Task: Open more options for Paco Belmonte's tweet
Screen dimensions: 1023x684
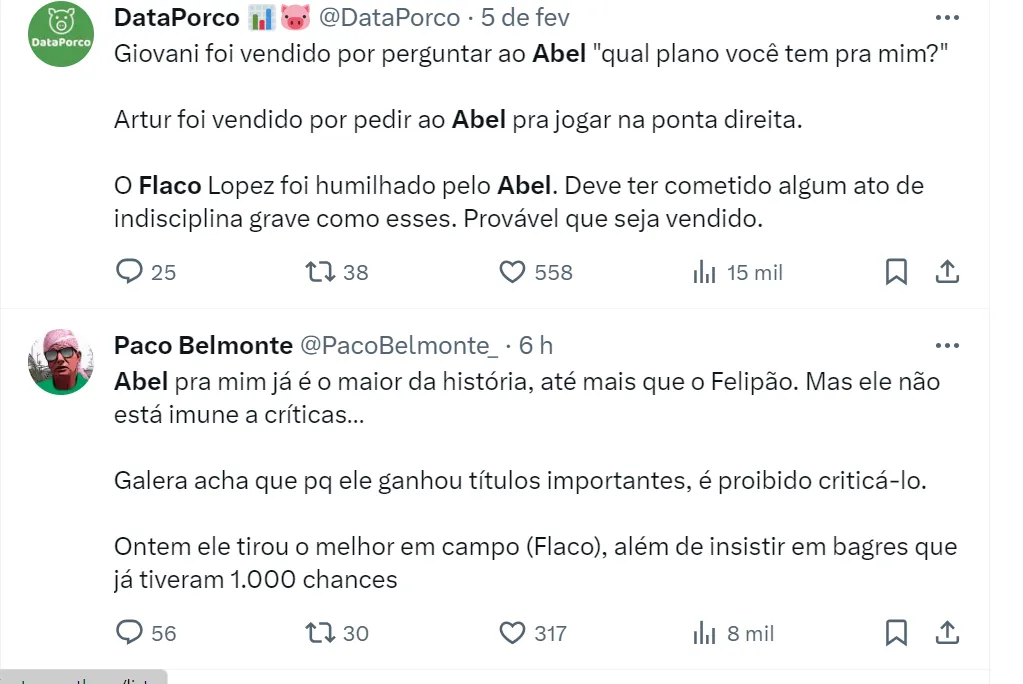Action: tap(946, 346)
